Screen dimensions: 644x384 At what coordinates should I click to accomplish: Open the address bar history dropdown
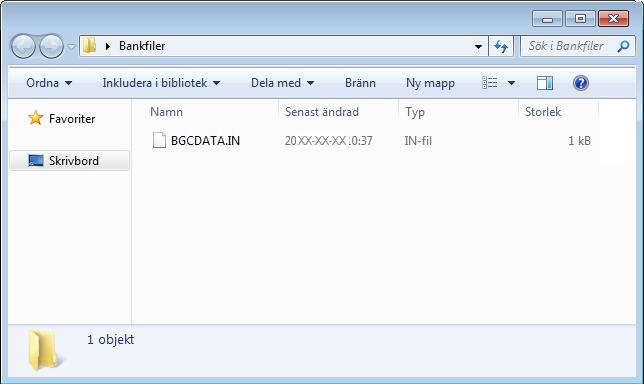[478, 46]
